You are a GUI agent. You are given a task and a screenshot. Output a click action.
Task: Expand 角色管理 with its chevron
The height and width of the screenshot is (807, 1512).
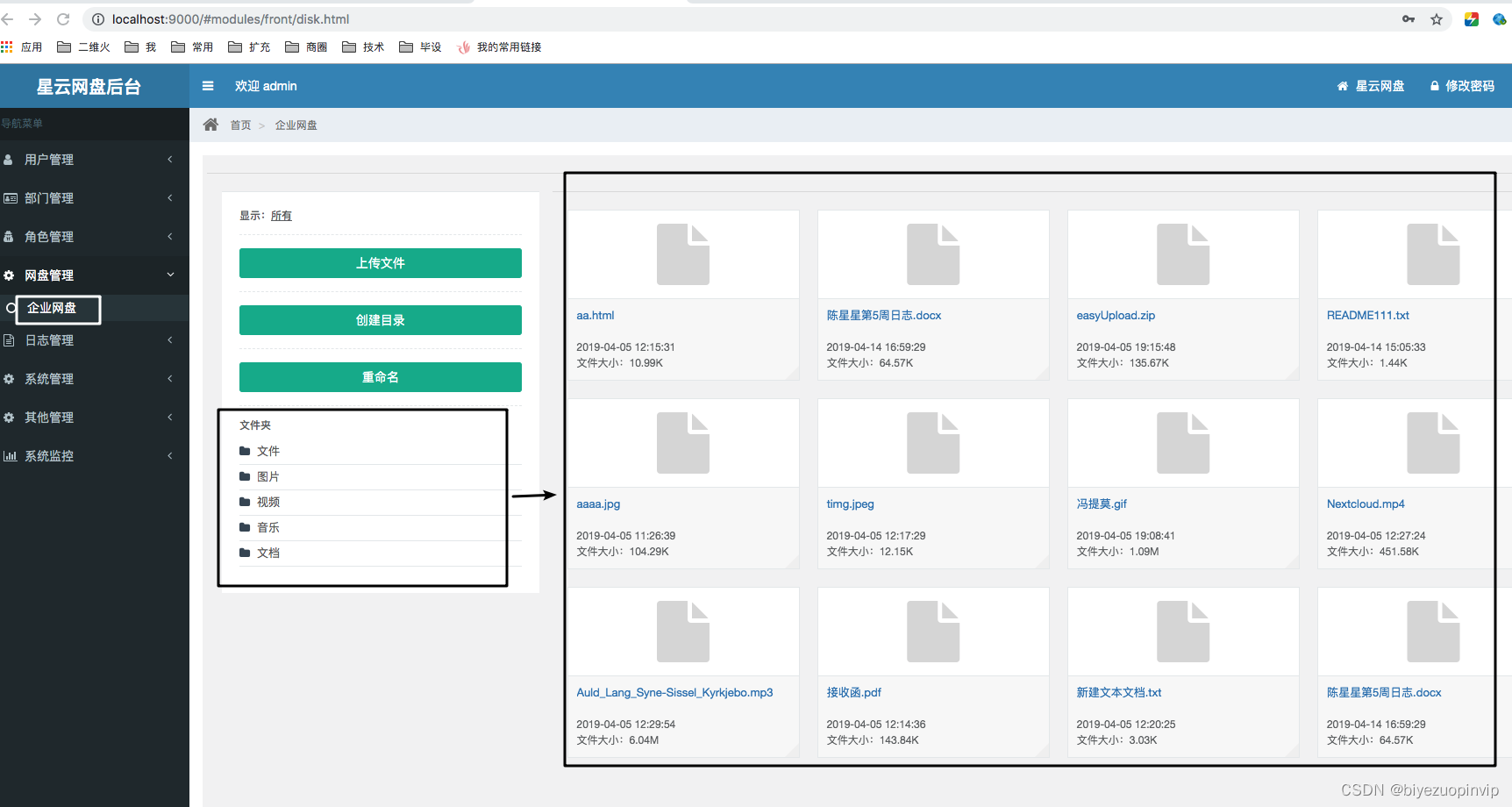170,237
